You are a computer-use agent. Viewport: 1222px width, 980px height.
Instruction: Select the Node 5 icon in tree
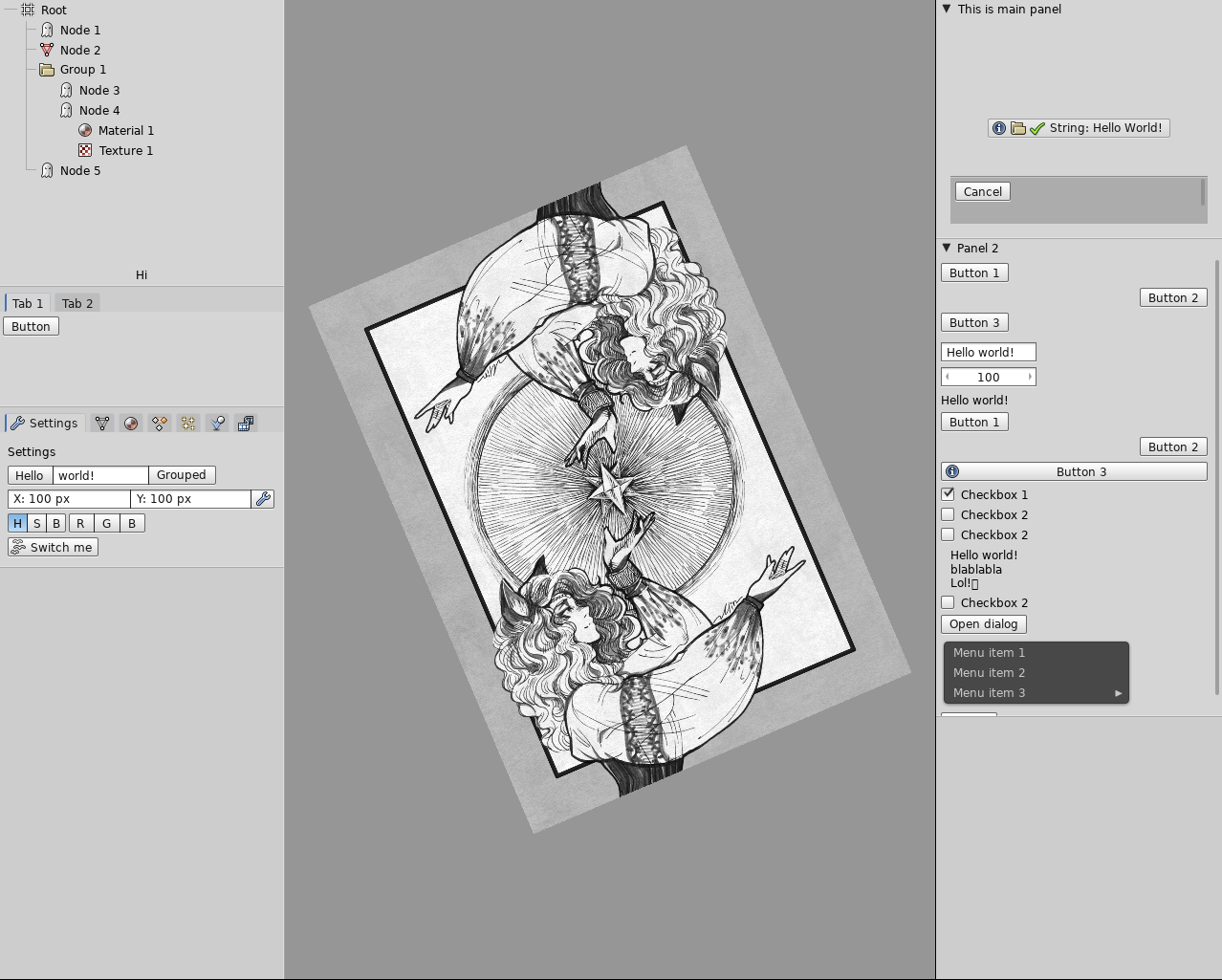(47, 170)
